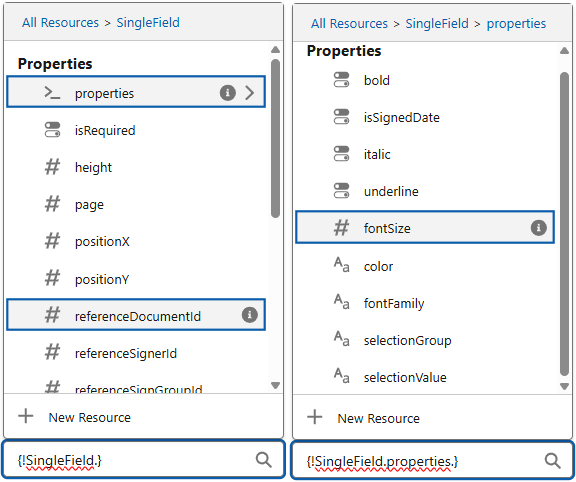Click info icon on properties row

tap(228, 93)
